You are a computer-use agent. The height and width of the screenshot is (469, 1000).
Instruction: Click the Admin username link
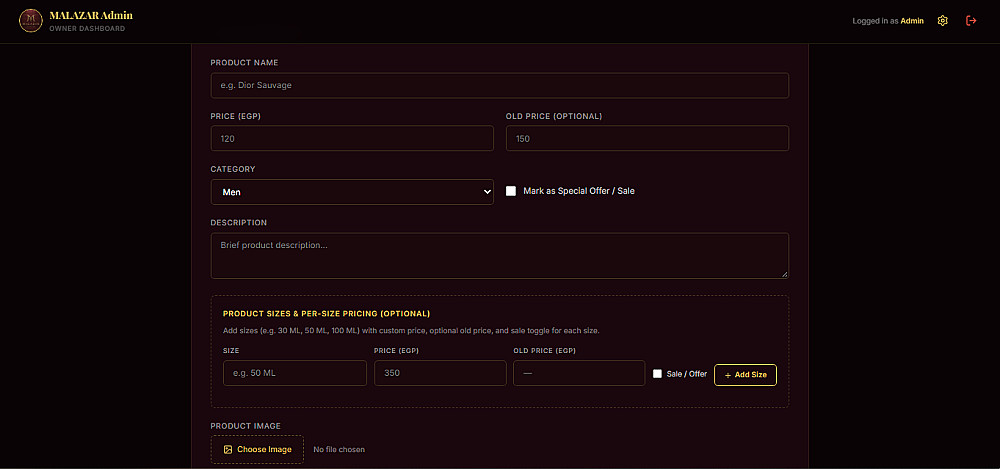(x=912, y=21)
